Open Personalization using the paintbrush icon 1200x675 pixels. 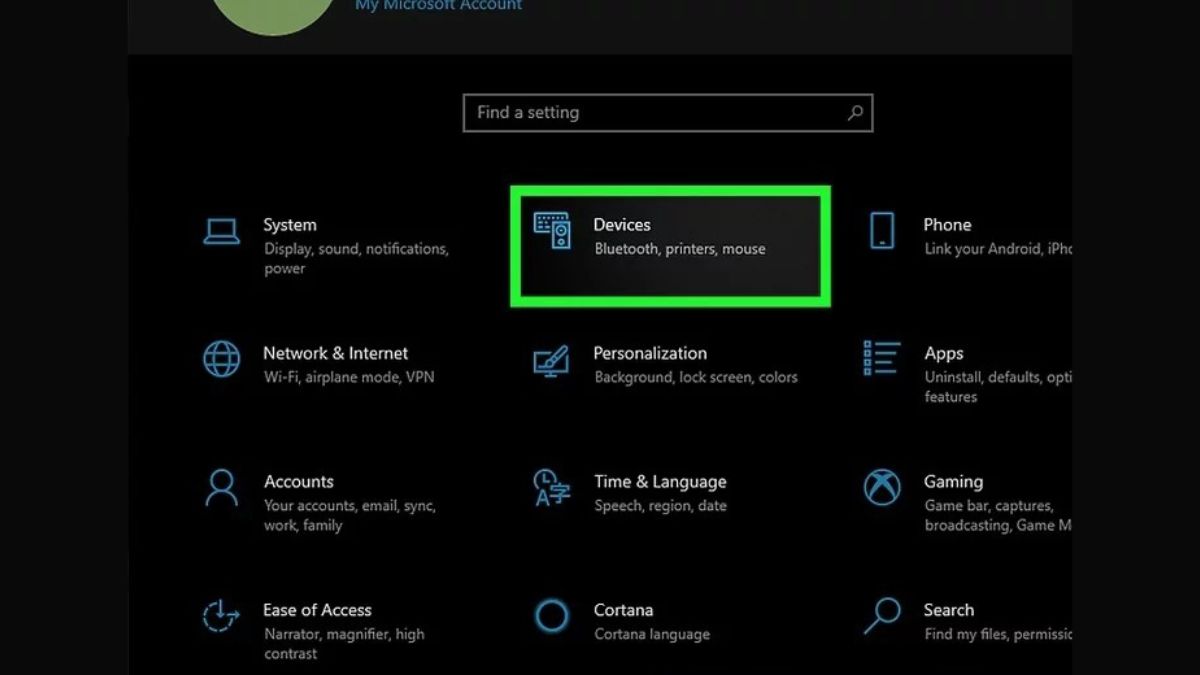[x=551, y=360]
